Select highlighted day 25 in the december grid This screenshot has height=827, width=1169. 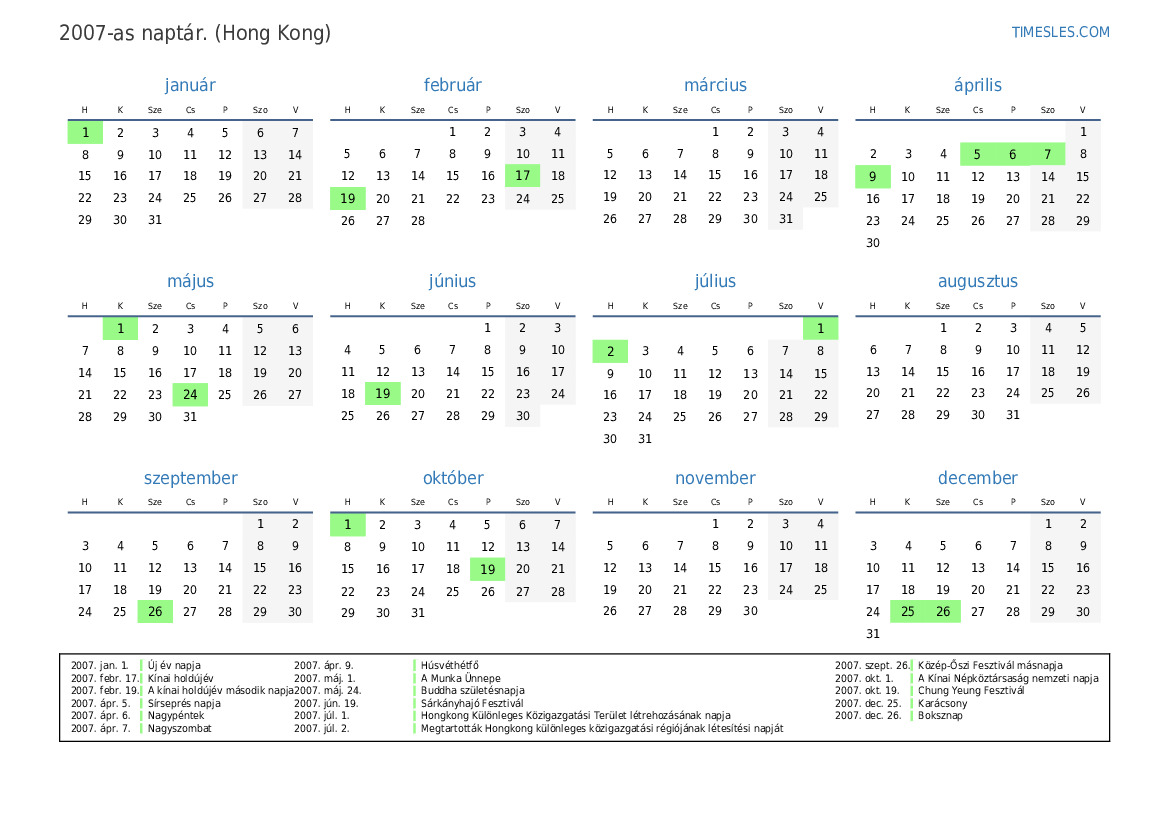tap(907, 611)
